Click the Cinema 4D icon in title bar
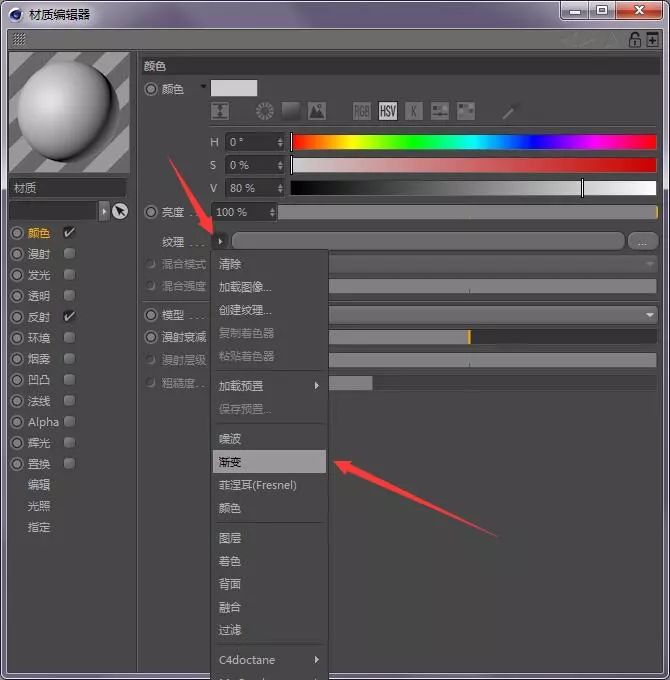This screenshot has width=670, height=680. [x=16, y=14]
